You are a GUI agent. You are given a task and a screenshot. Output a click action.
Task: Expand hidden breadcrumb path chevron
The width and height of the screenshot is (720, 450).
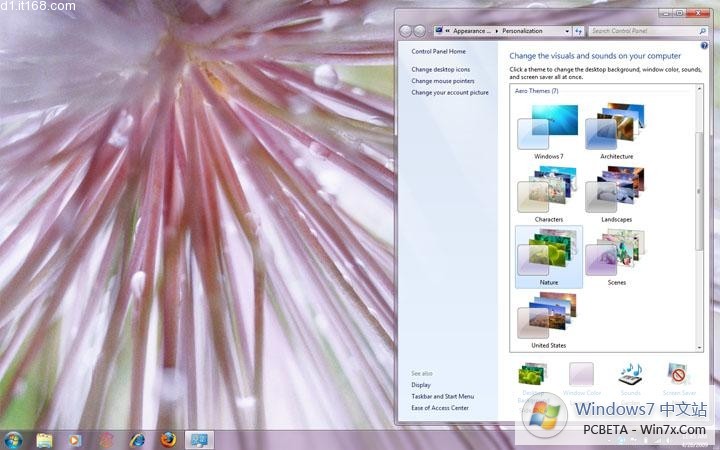coord(447,31)
